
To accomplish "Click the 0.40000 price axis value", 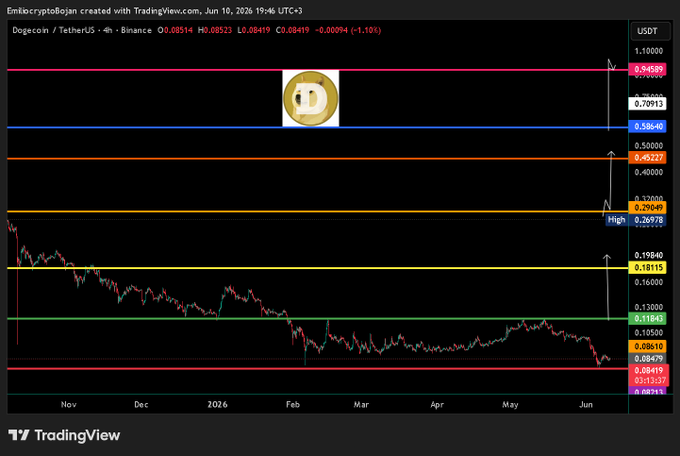I will tap(648, 172).
